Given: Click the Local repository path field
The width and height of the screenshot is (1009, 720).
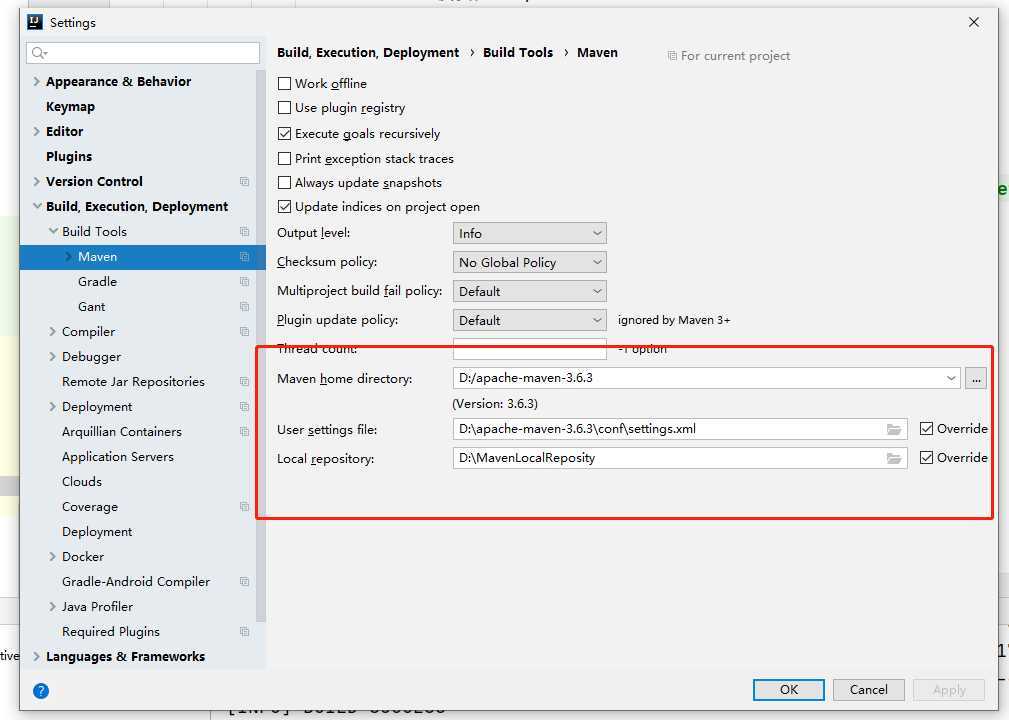Looking at the screenshot, I should pyautogui.click(x=680, y=458).
